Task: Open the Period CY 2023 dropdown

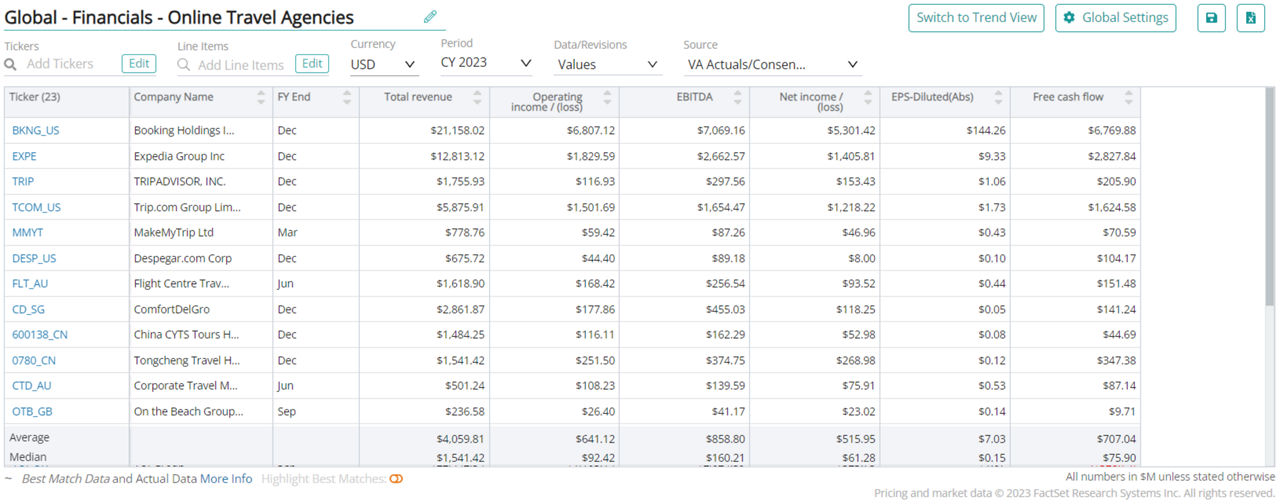Action: [487, 63]
